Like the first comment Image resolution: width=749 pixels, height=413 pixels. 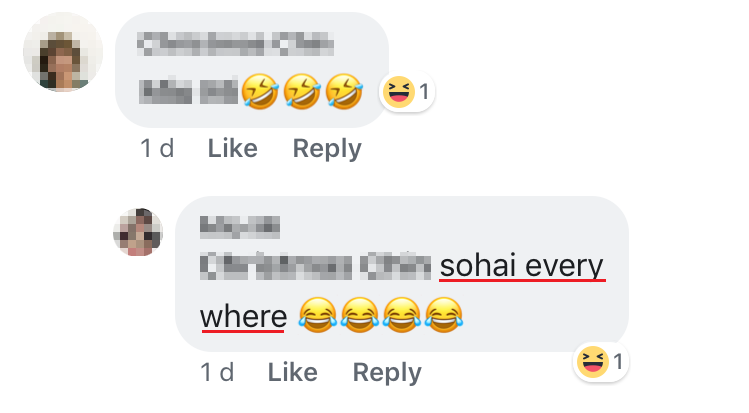(232, 149)
